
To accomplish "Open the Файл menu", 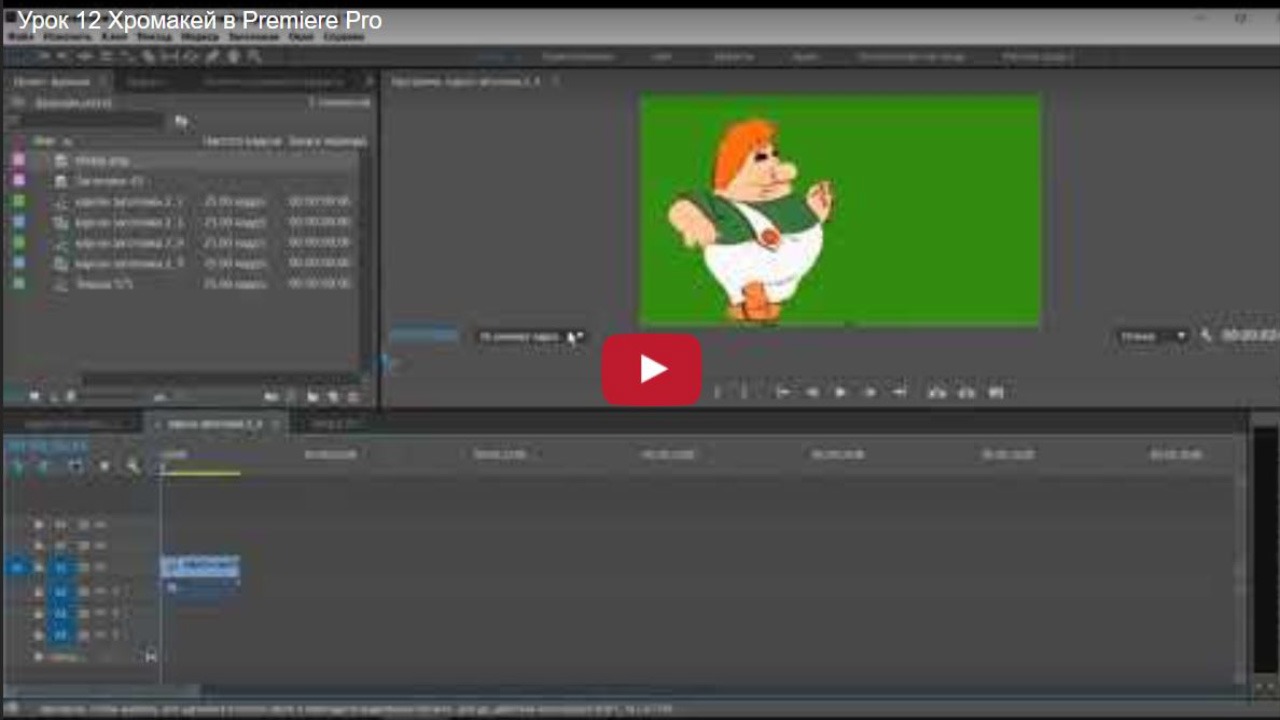I will (x=20, y=38).
